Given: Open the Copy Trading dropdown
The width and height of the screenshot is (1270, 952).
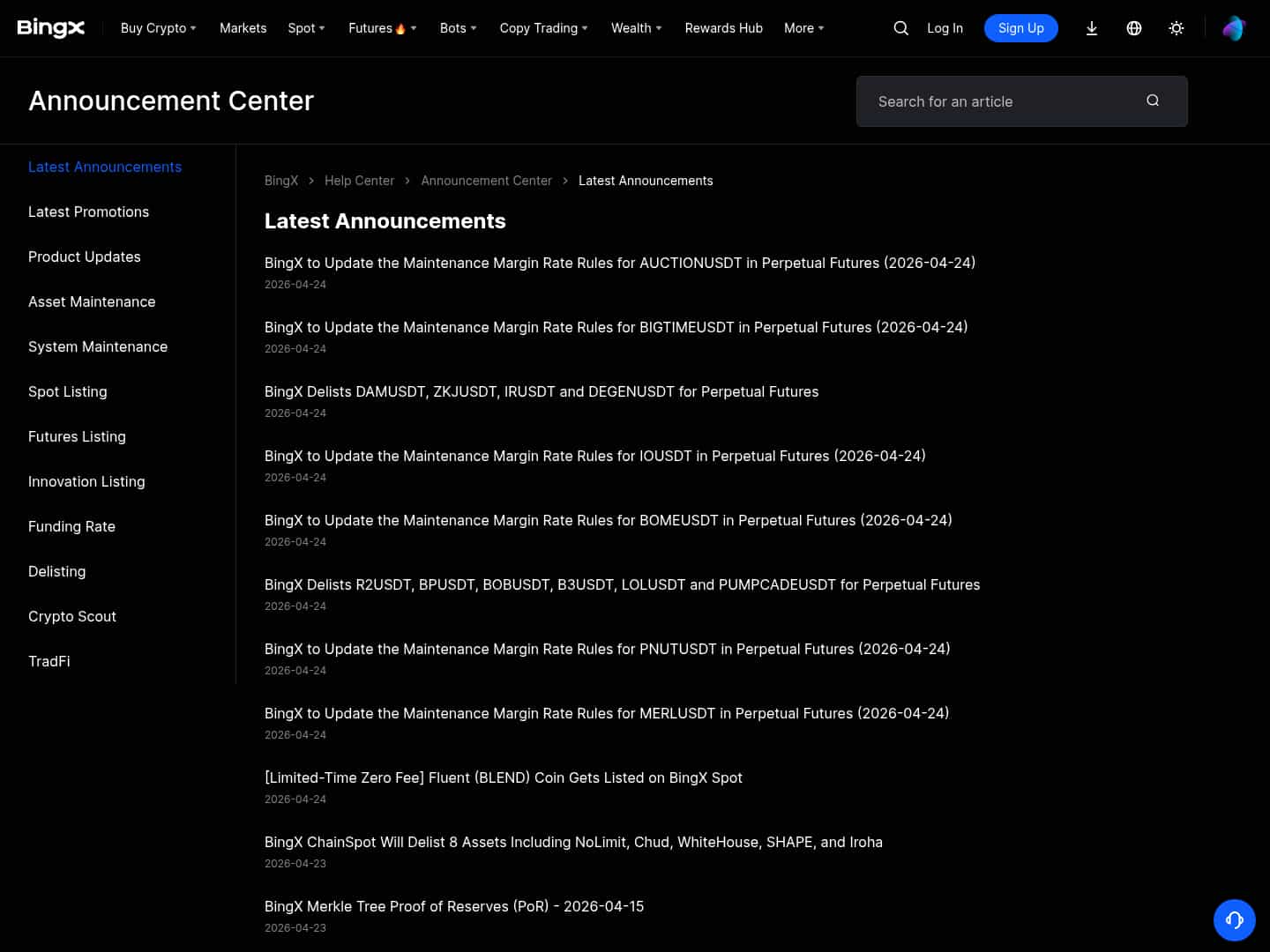Looking at the screenshot, I should [x=539, y=28].
